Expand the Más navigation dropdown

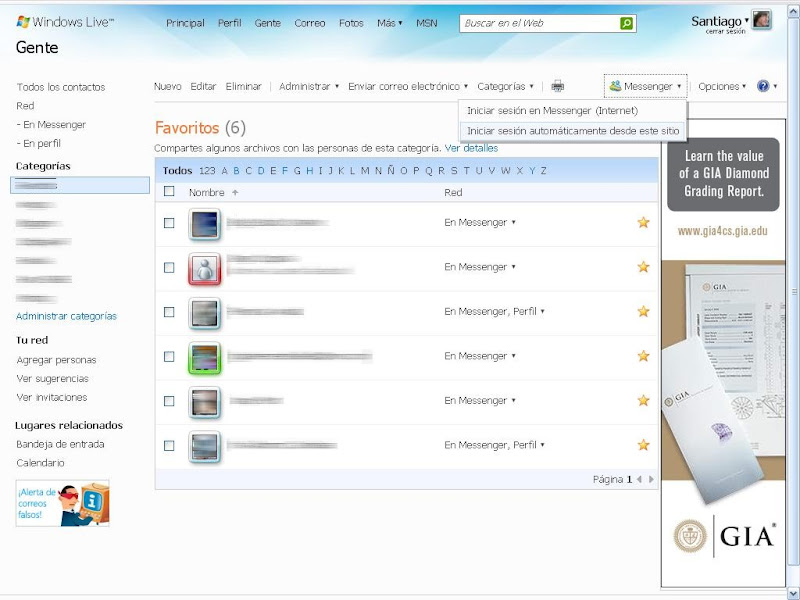[390, 23]
